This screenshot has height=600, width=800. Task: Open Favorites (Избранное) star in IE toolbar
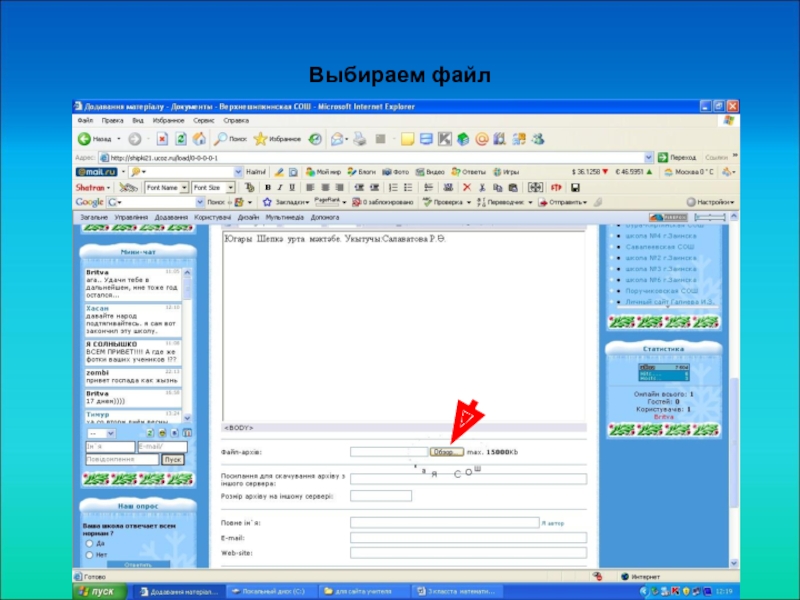[x=277, y=139]
